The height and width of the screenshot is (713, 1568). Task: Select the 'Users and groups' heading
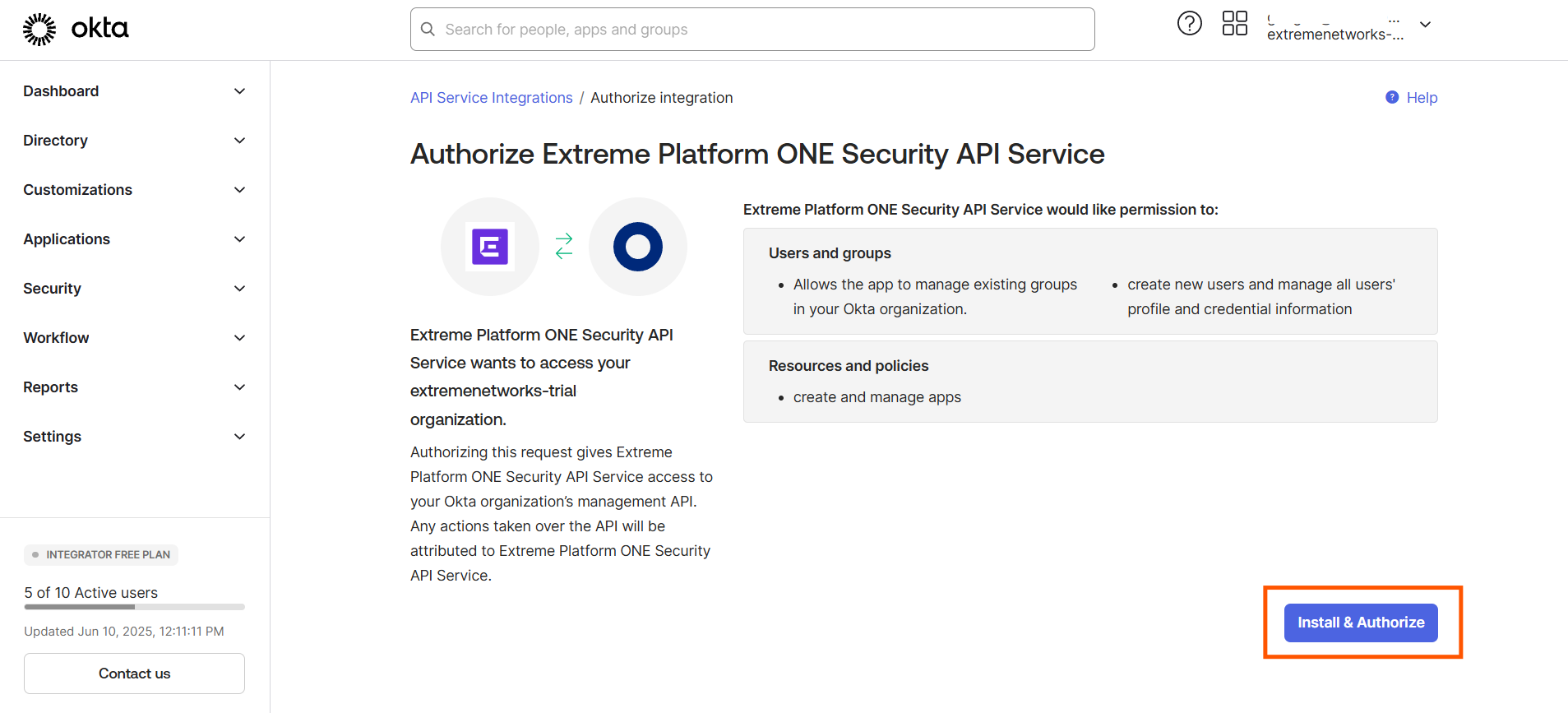[x=830, y=253]
